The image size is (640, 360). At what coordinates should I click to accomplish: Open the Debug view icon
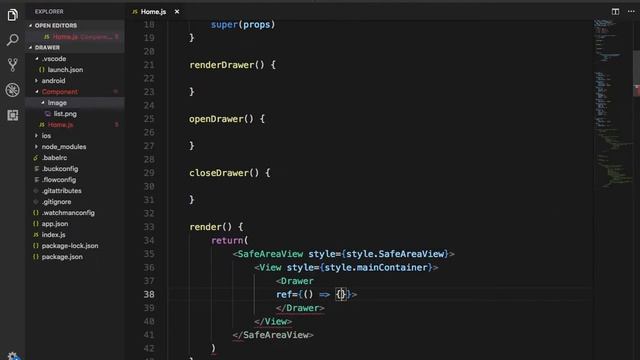click(x=12, y=90)
